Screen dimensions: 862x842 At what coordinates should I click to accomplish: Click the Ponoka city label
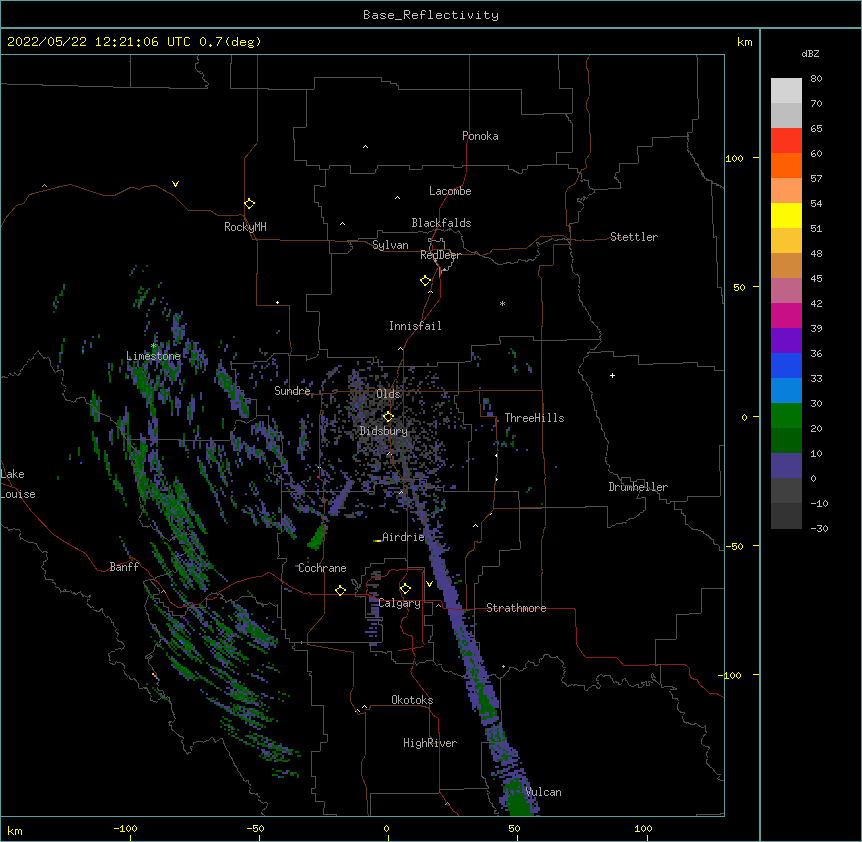pyautogui.click(x=480, y=136)
